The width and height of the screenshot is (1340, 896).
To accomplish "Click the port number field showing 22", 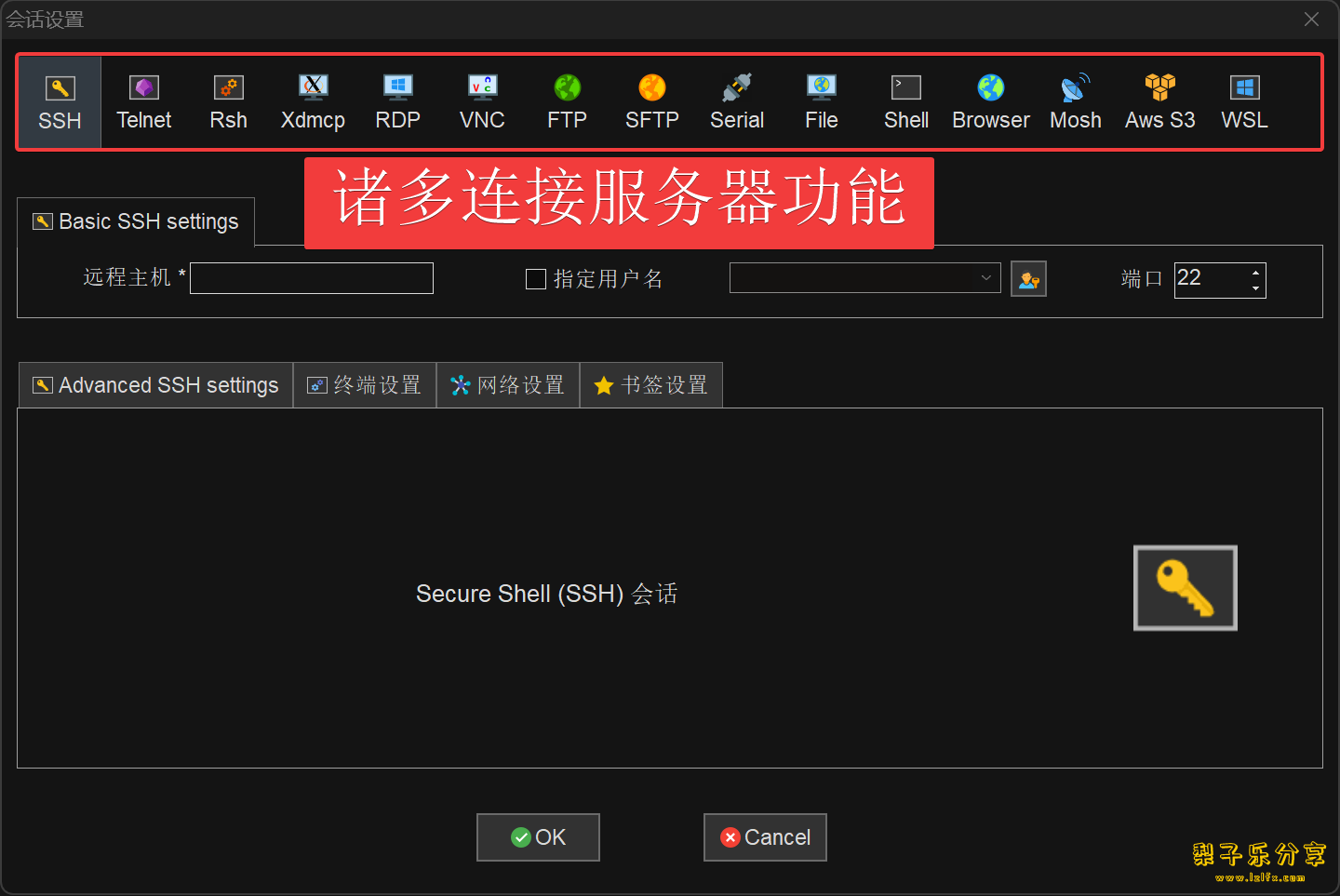I will click(1211, 279).
